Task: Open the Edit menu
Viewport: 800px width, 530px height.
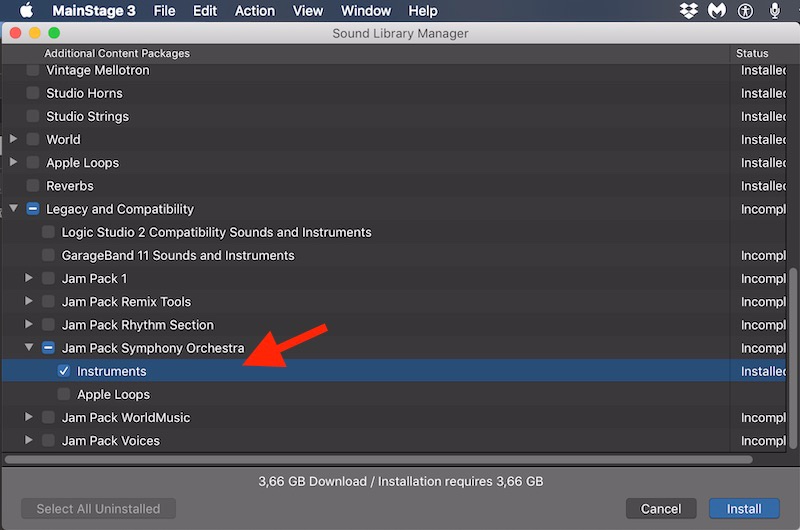Action: pyautogui.click(x=205, y=11)
